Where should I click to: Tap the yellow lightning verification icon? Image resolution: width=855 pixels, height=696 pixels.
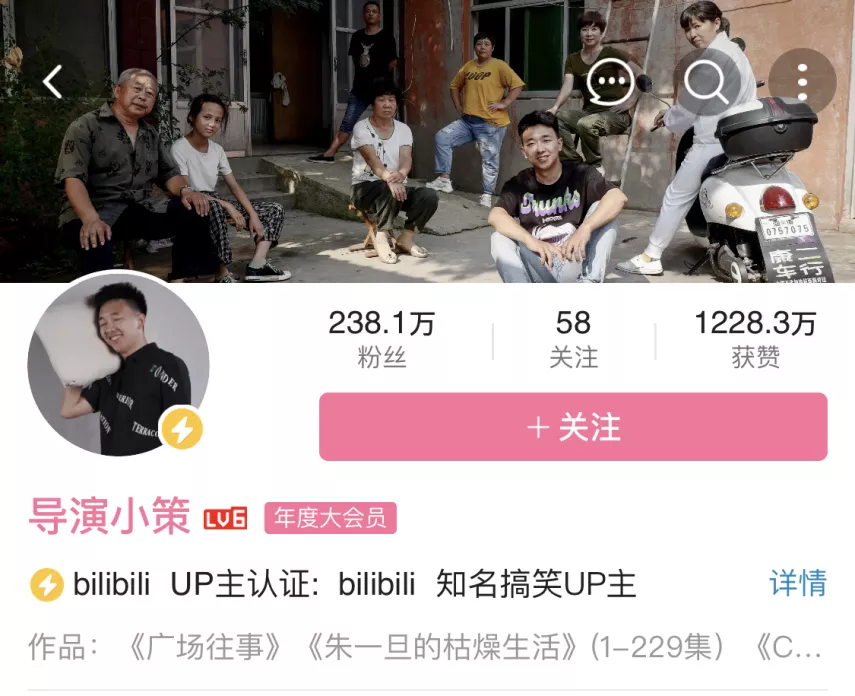(x=47, y=585)
